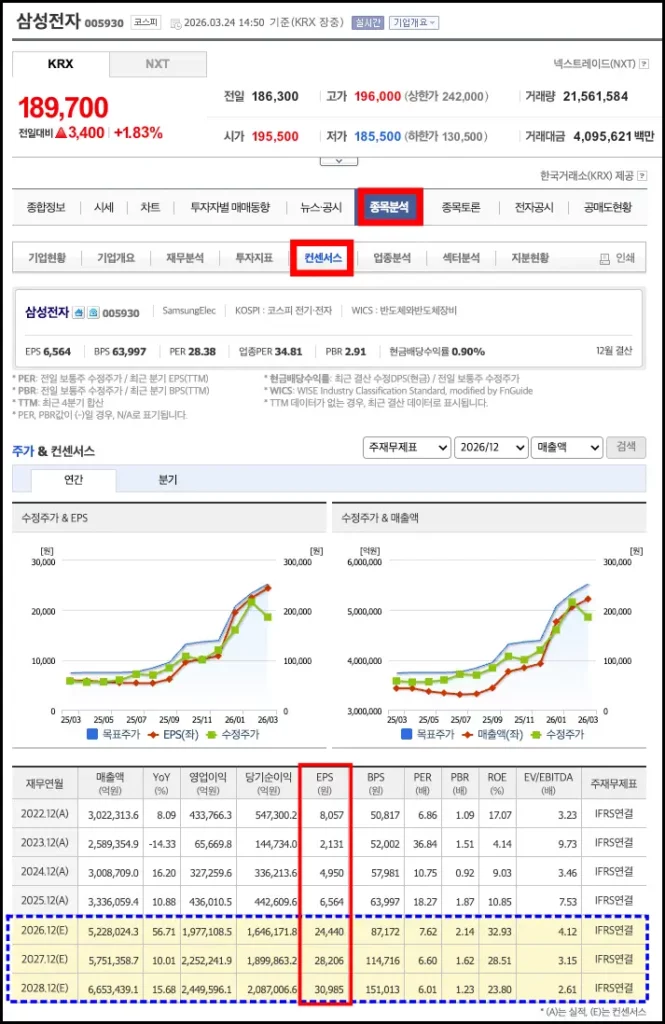Open the 뉴스·공시 tab
Image resolution: width=665 pixels, height=1024 pixels.
coord(321,207)
